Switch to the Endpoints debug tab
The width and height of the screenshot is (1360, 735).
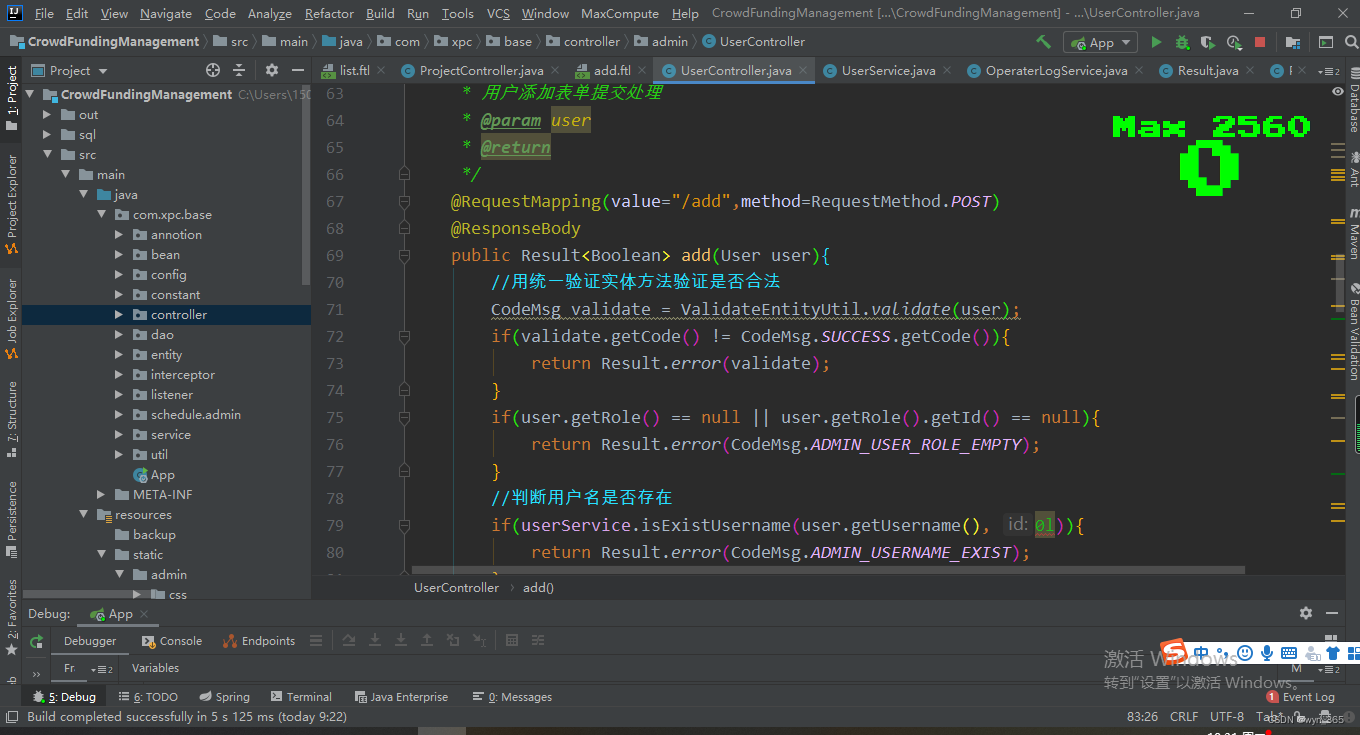click(259, 641)
